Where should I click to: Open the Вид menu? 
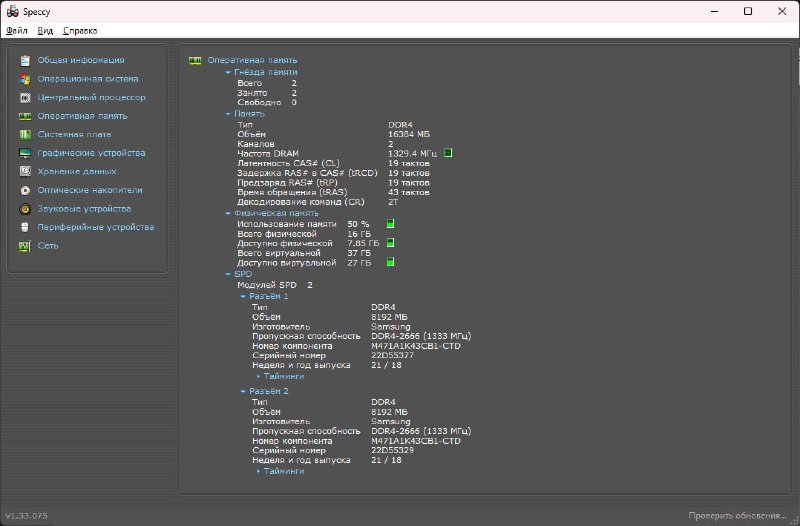pyautogui.click(x=45, y=31)
